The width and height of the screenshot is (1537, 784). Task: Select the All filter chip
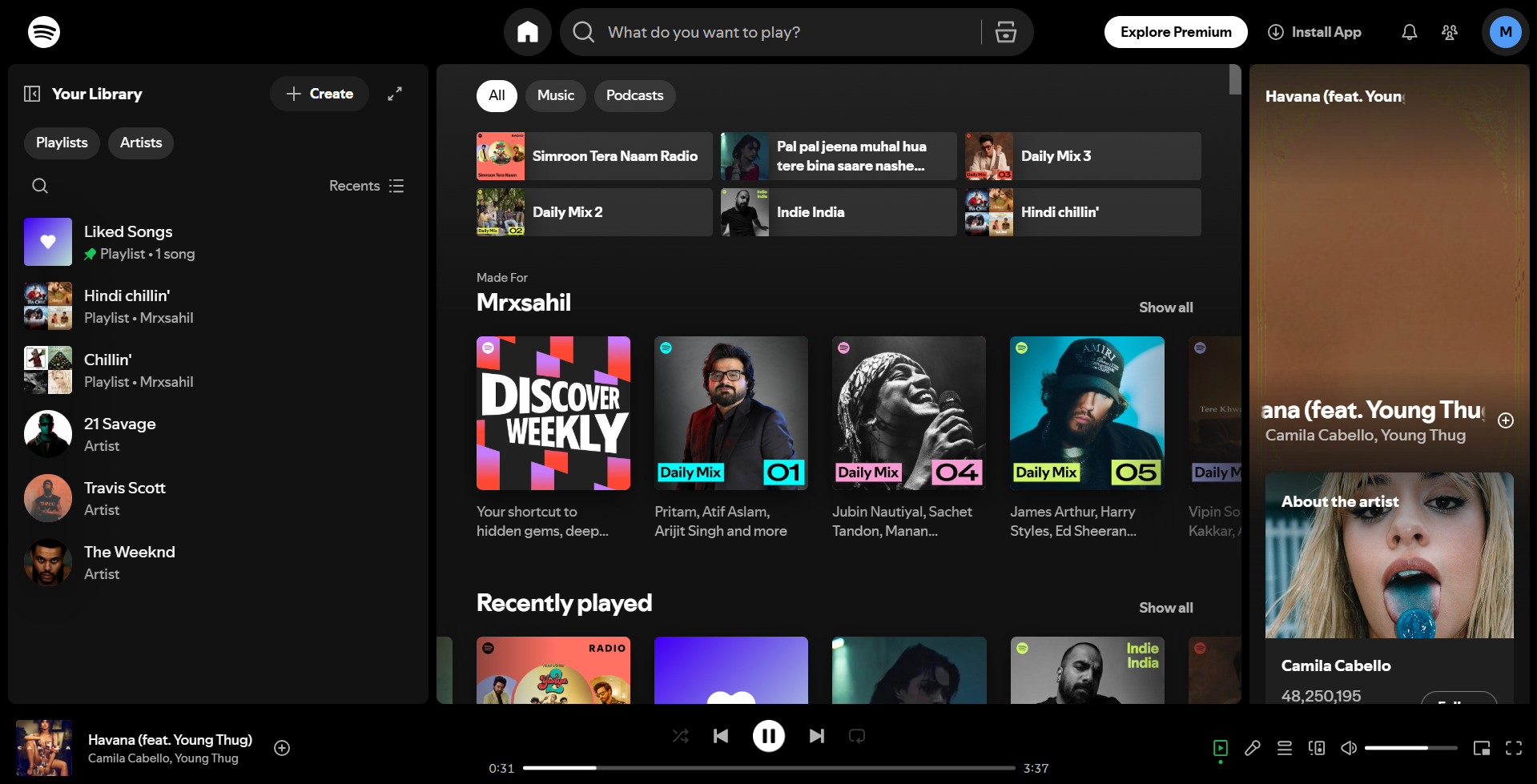pyautogui.click(x=497, y=95)
